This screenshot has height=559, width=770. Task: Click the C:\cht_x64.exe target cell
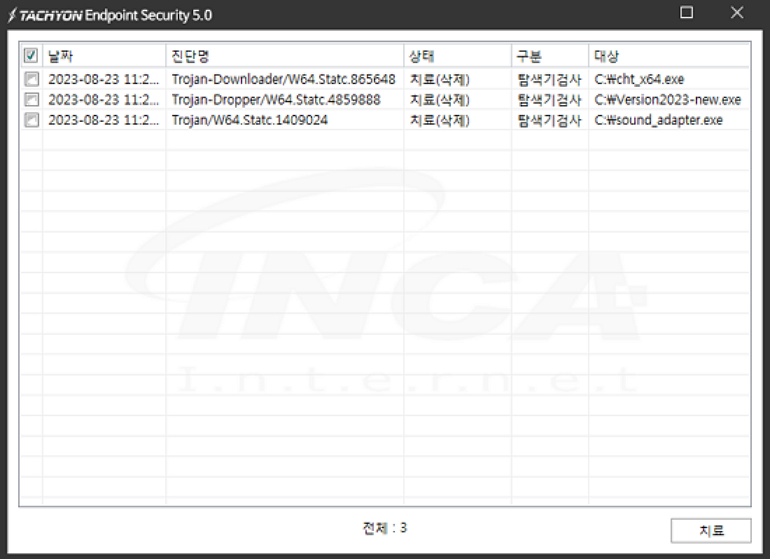point(639,79)
